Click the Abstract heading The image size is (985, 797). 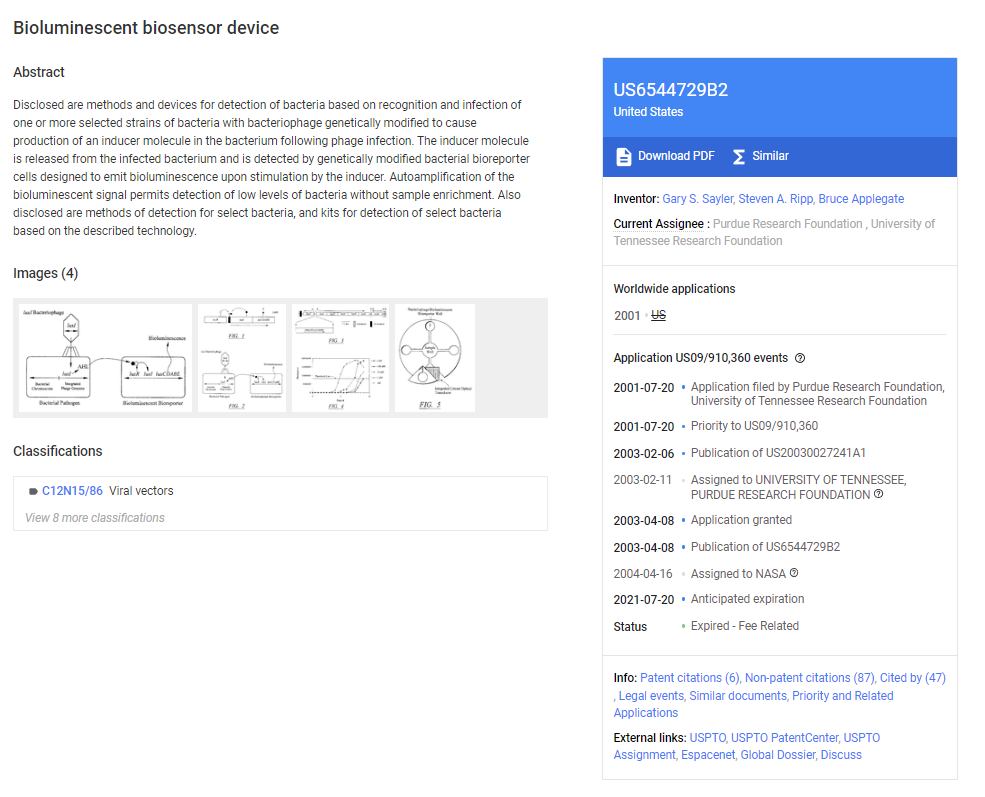[x=39, y=72]
